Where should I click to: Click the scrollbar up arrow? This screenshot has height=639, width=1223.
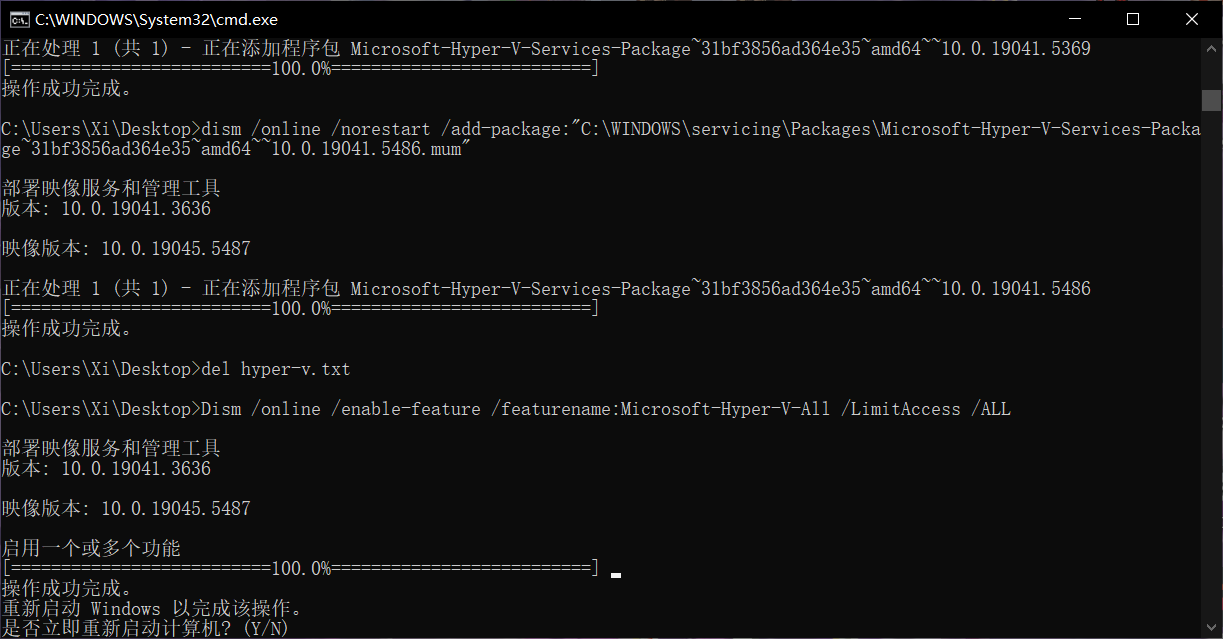tap(1211, 47)
